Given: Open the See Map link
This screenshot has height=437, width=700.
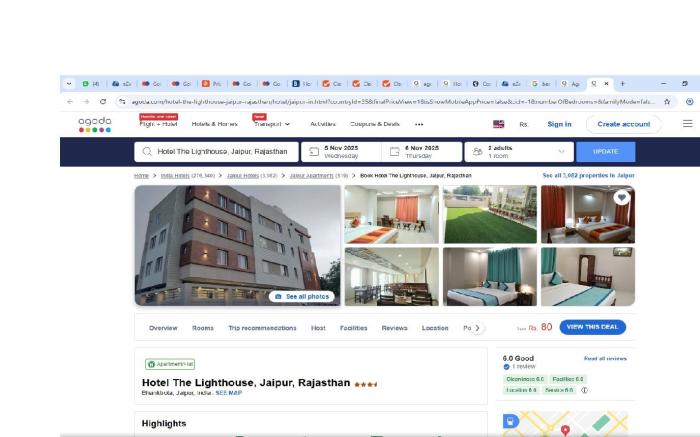Looking at the screenshot, I should point(228,393).
